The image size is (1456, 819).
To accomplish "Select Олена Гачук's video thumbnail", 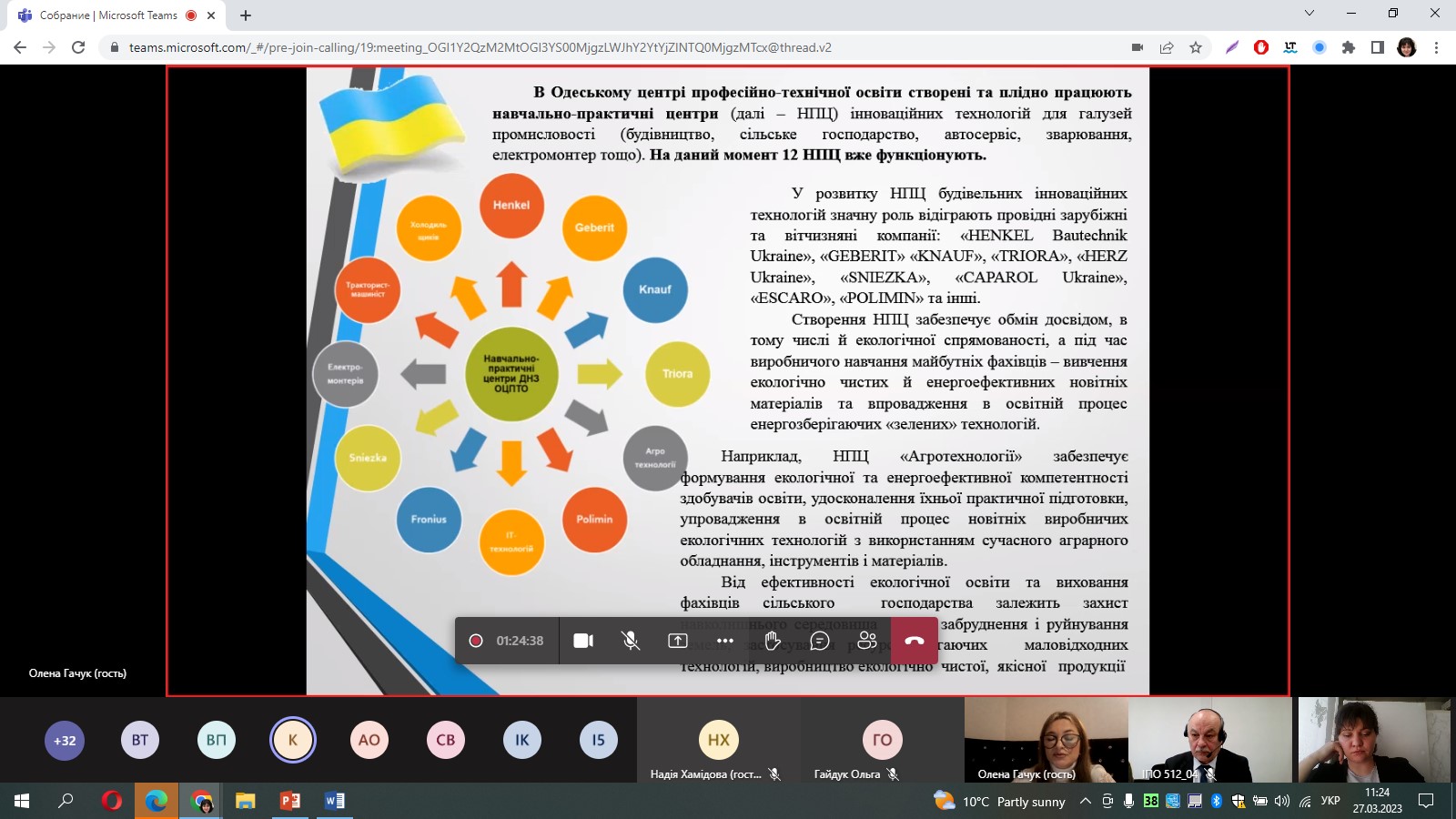I will 1046,740.
